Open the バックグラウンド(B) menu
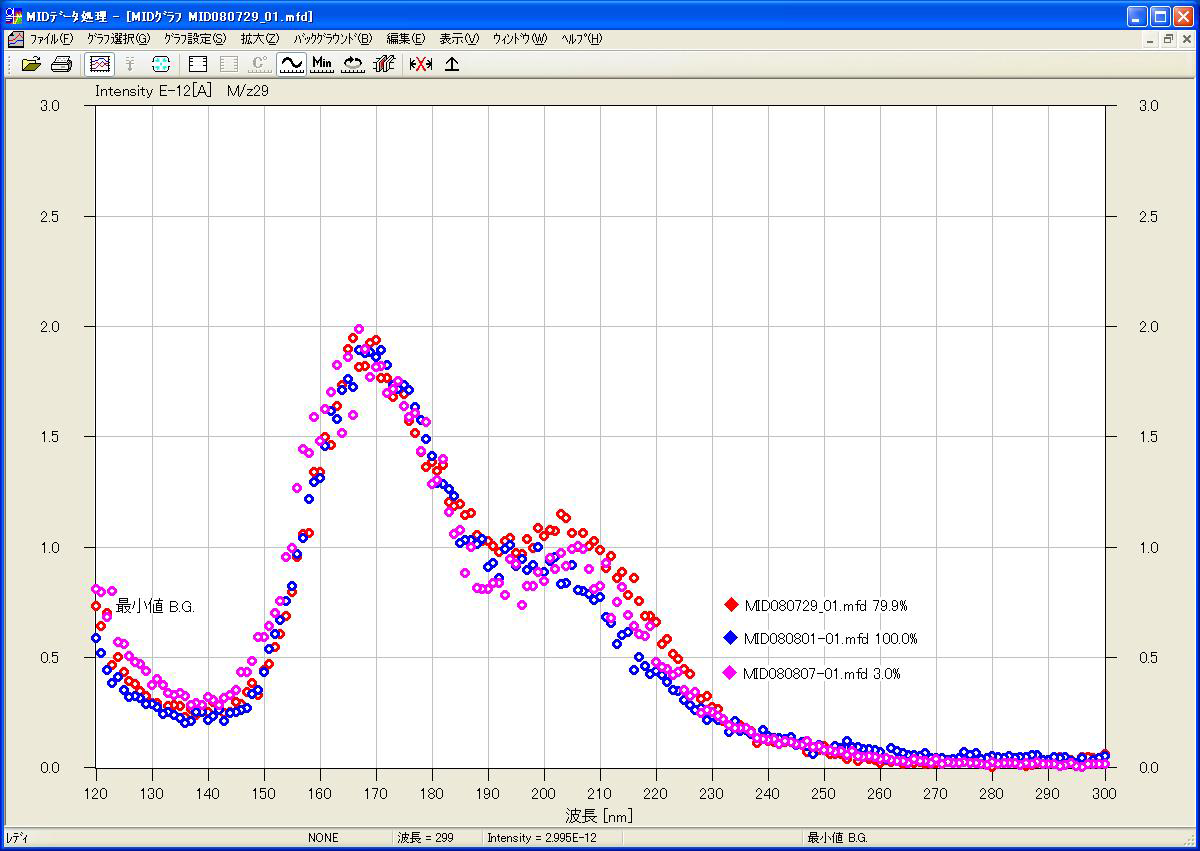Image resolution: width=1200 pixels, height=851 pixels. [332, 39]
